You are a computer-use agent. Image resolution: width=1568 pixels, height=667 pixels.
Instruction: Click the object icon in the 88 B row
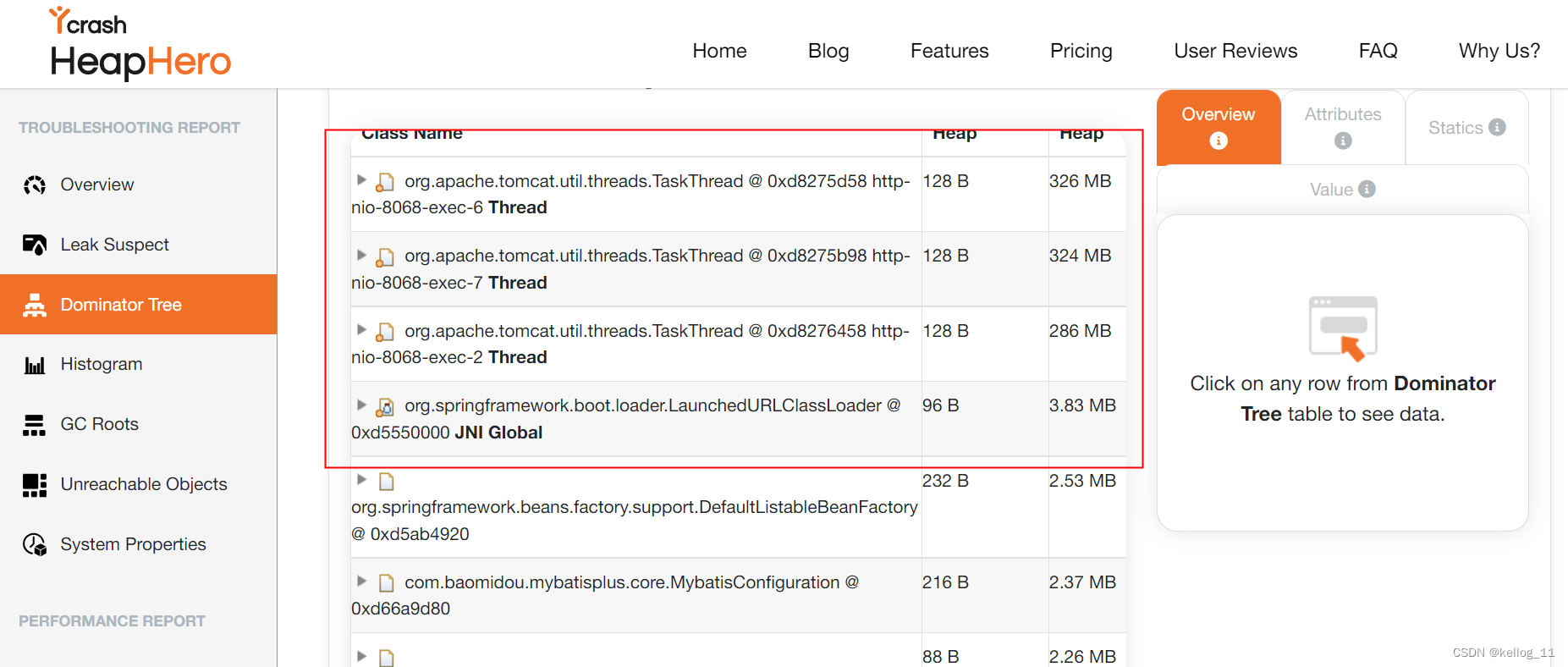click(387, 658)
